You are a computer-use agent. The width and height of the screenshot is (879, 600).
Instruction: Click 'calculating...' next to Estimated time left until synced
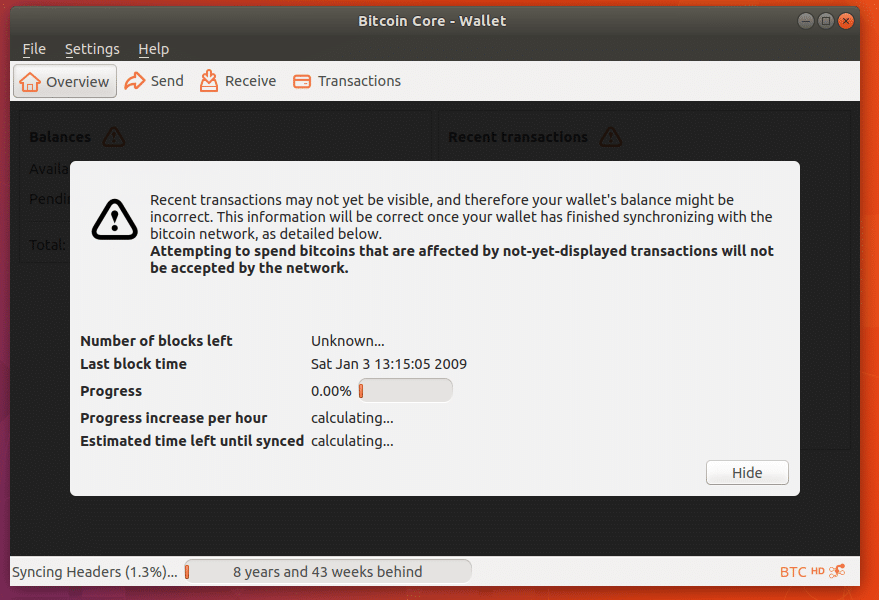tap(352, 441)
